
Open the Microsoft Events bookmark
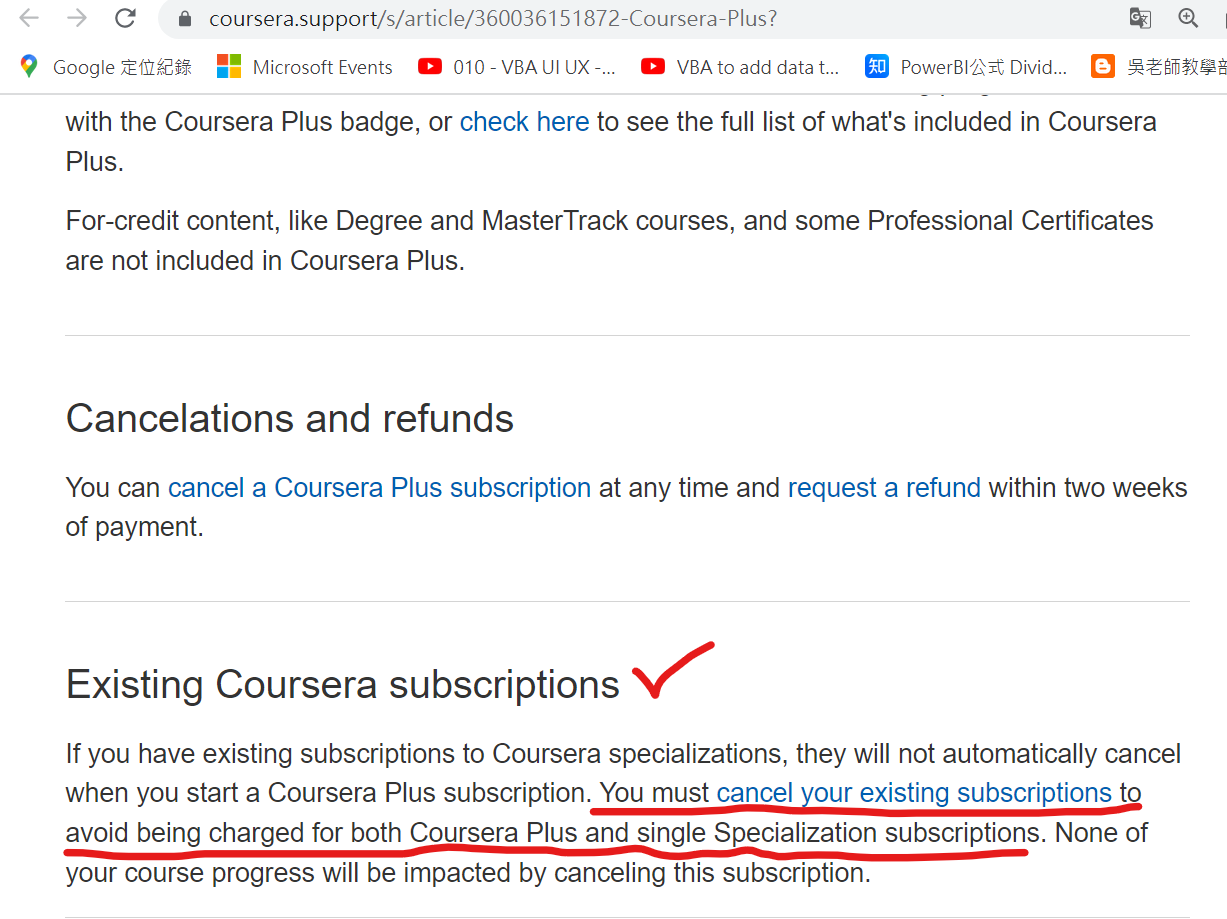tap(305, 67)
